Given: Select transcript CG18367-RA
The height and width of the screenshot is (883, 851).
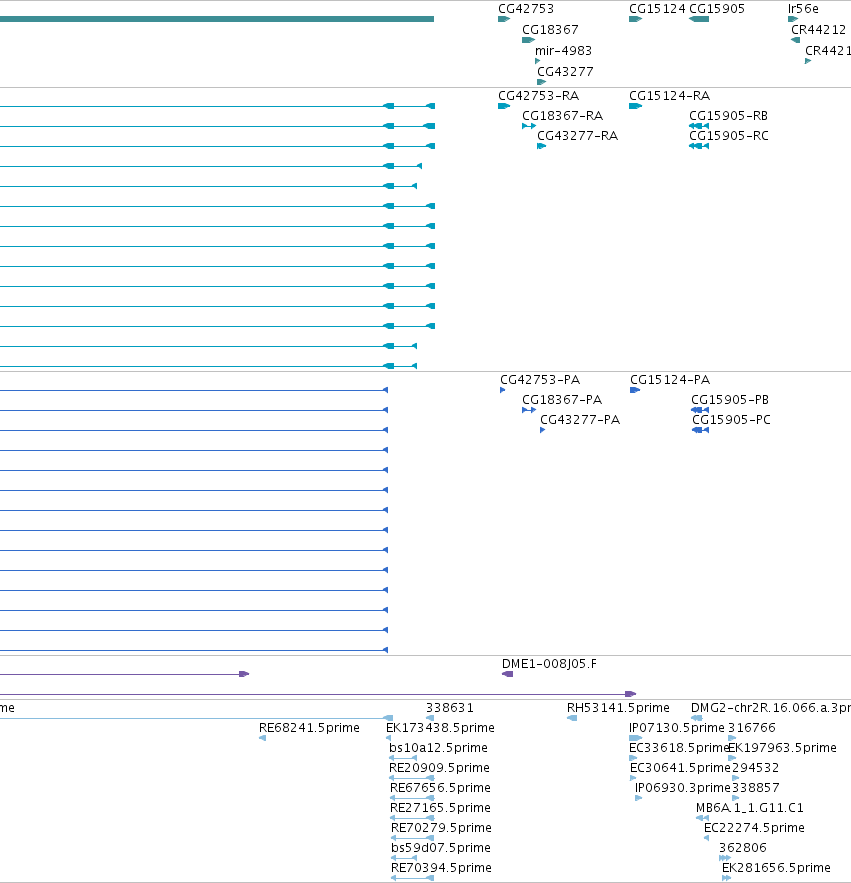Looking at the screenshot, I should click(563, 116).
